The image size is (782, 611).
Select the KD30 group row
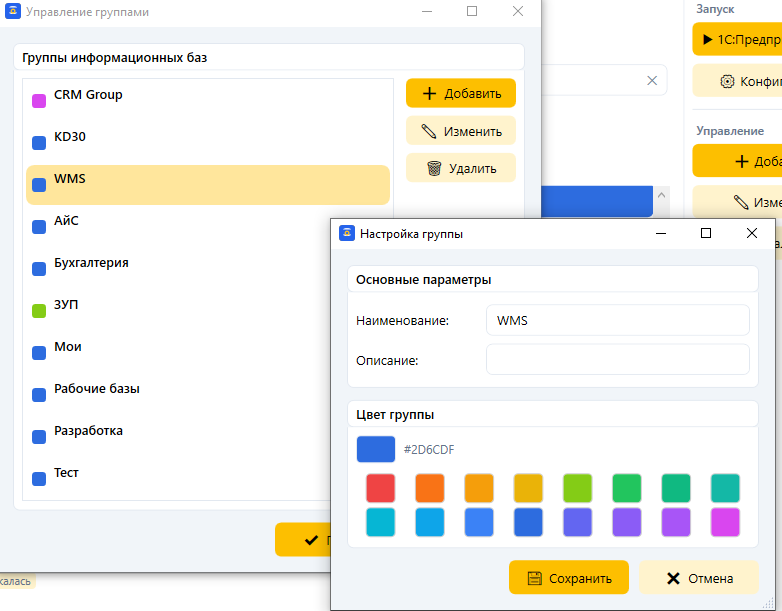coord(207,143)
